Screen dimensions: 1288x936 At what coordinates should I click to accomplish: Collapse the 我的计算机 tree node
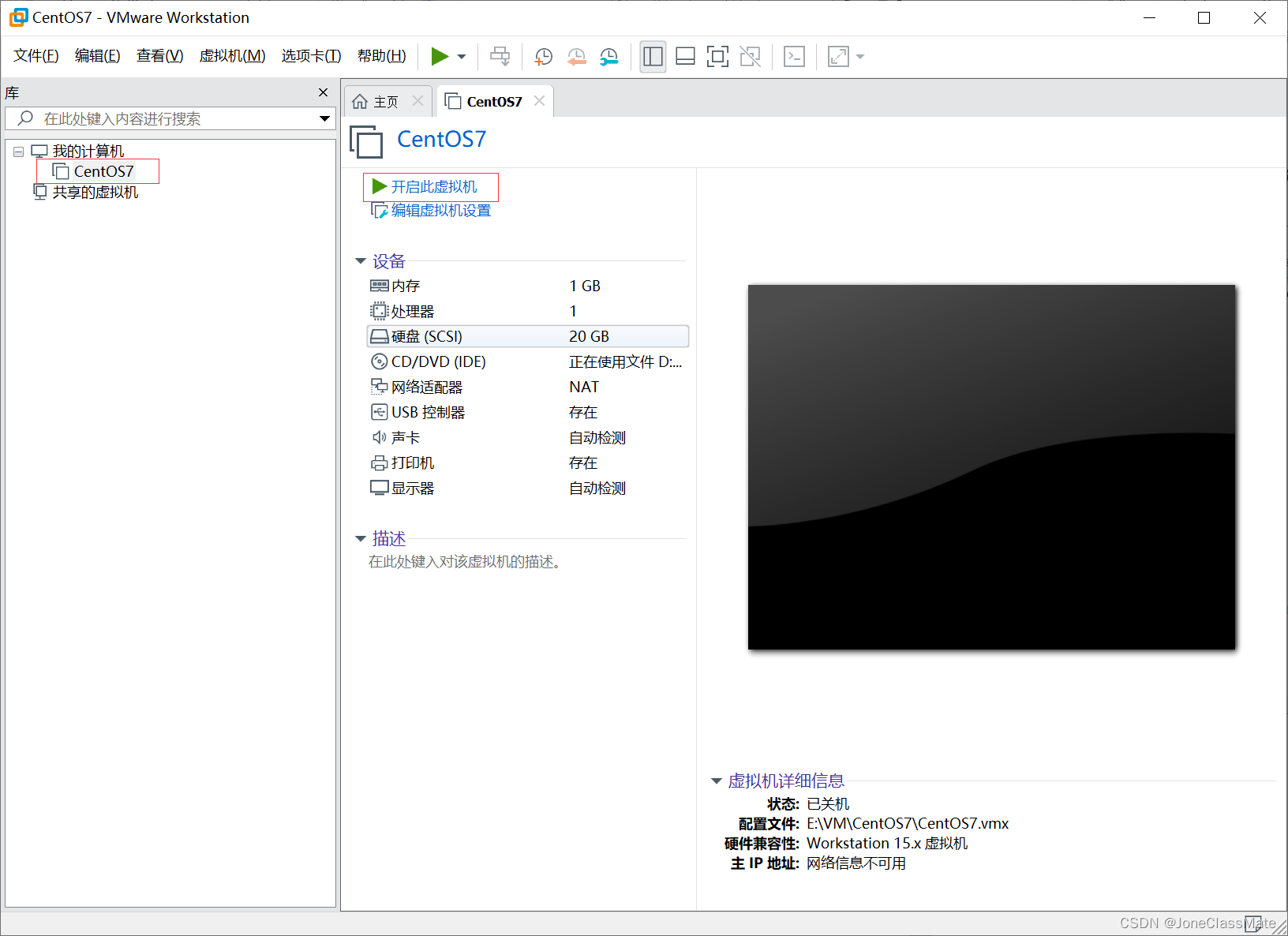(18, 152)
